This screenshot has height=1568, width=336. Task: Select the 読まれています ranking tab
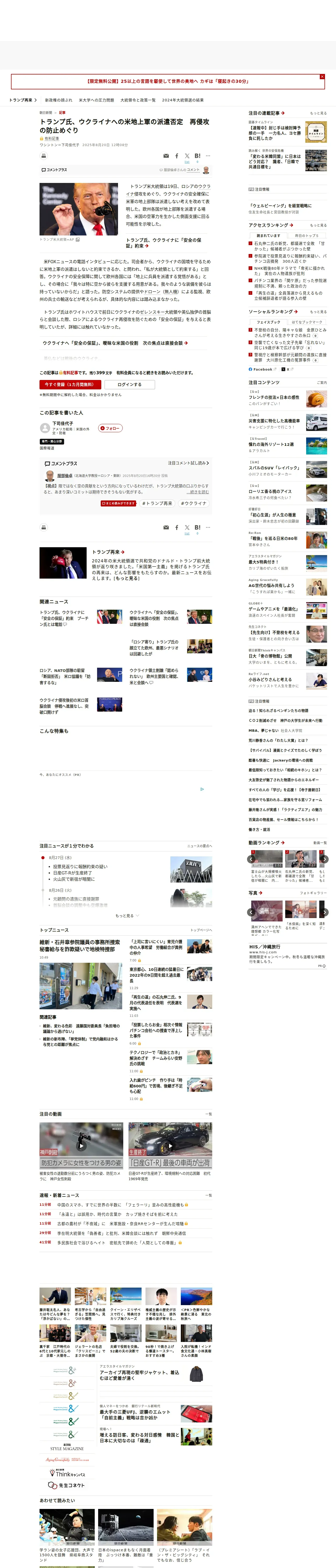coord(268,235)
